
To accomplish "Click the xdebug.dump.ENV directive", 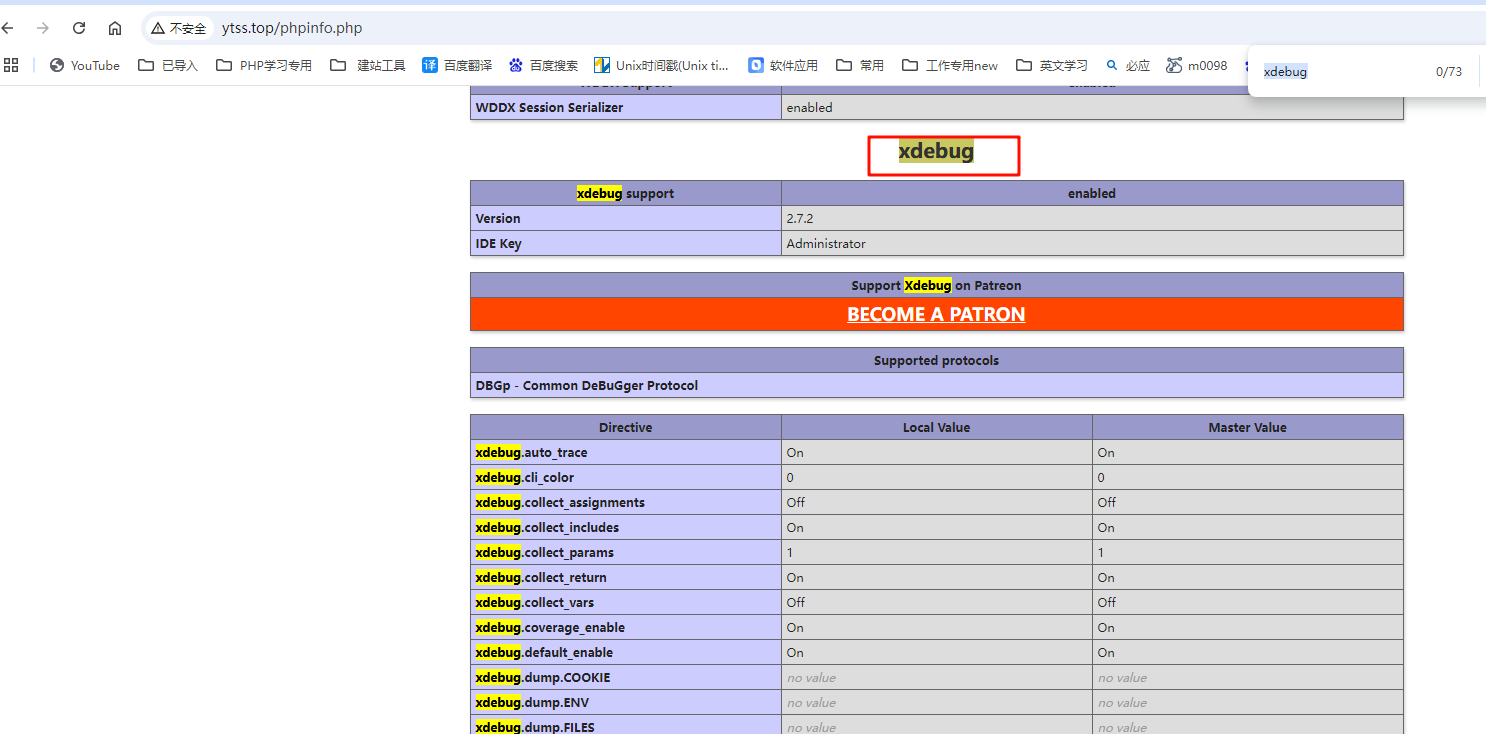I will pos(532,702).
